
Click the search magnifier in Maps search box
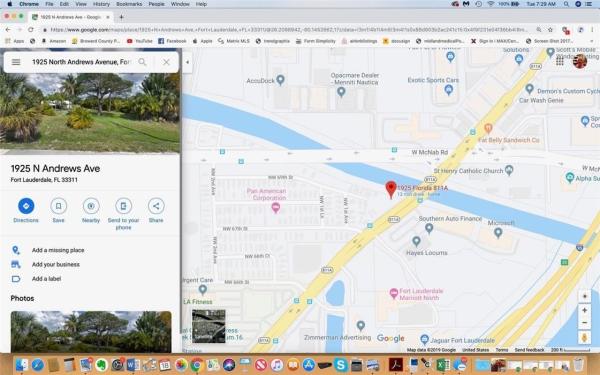pyautogui.click(x=142, y=62)
